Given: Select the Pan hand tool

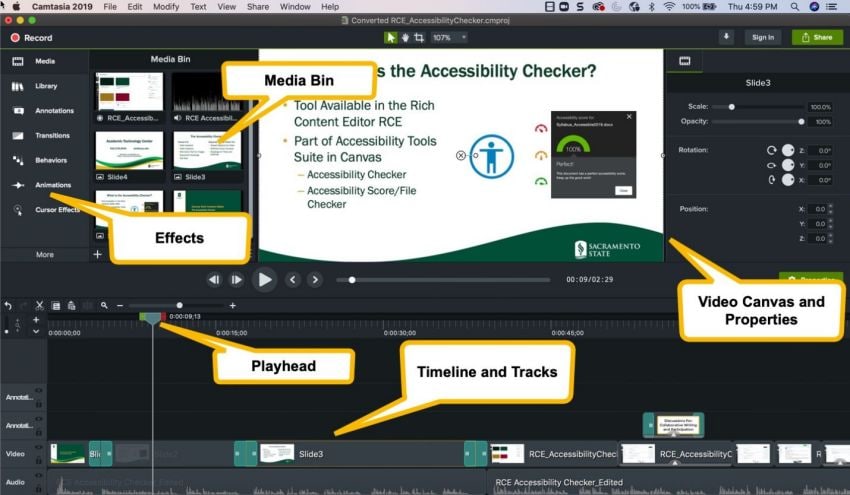Looking at the screenshot, I should [405, 37].
